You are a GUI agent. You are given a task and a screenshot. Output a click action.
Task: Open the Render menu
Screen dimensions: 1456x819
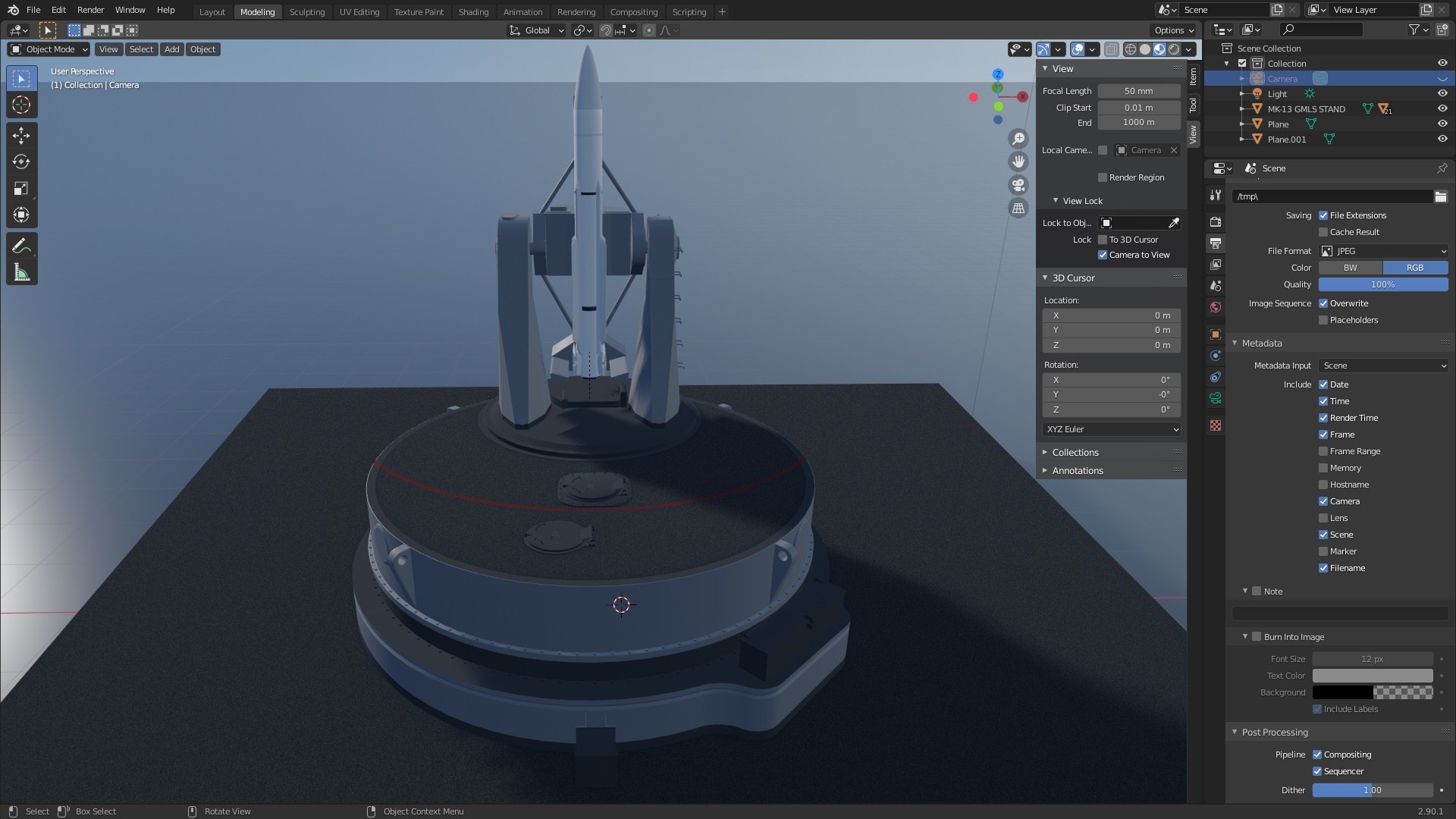pos(90,10)
